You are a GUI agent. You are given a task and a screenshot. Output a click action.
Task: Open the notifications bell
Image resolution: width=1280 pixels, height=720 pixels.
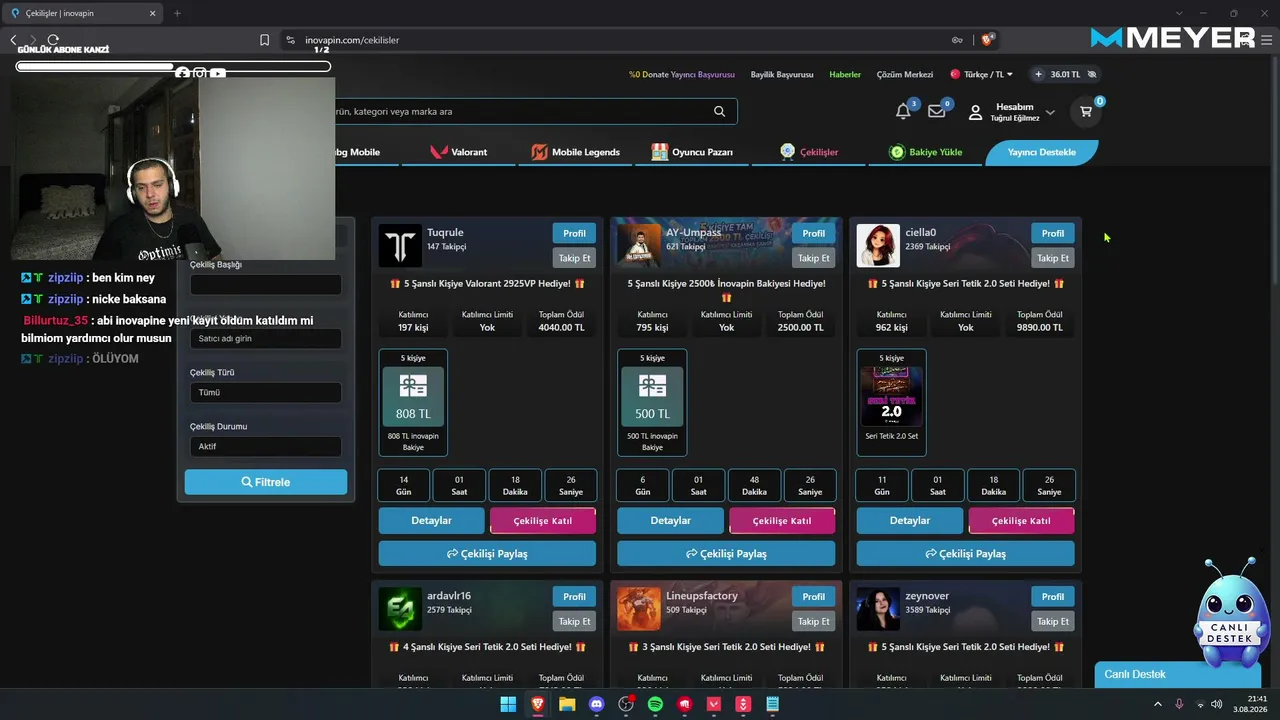[x=903, y=111]
